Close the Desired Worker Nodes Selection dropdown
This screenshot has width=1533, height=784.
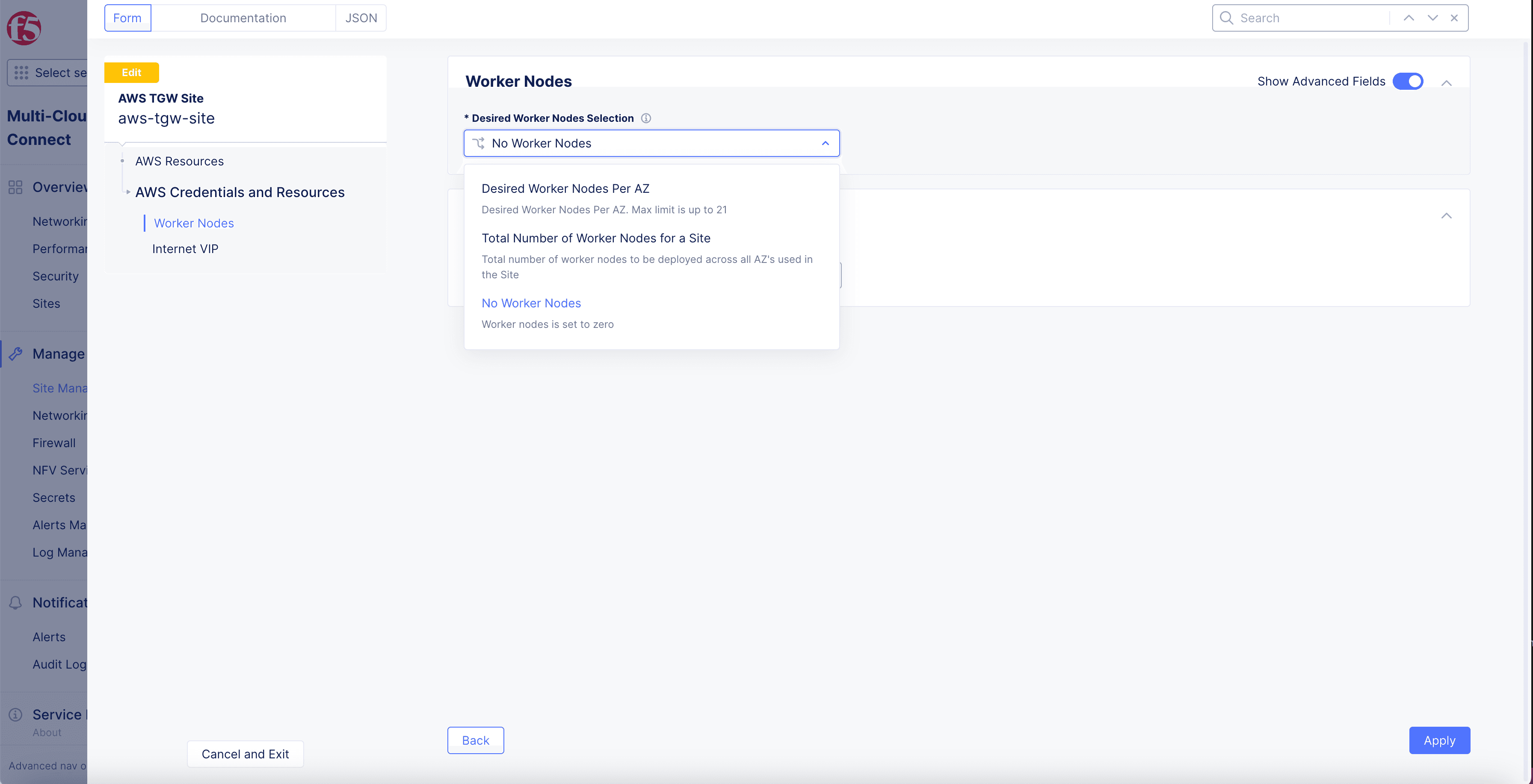tap(826, 143)
